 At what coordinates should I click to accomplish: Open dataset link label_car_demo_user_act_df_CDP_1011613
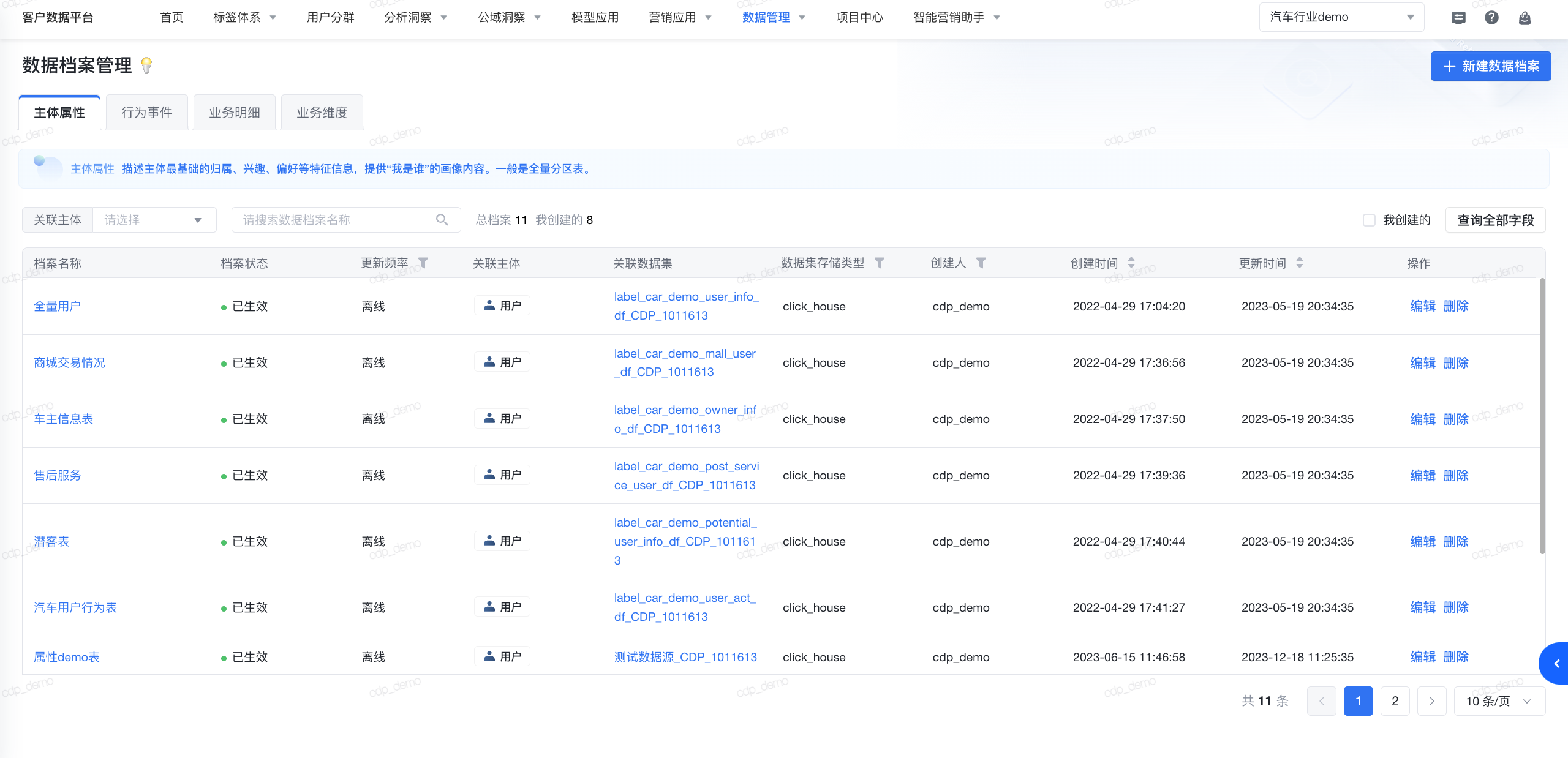click(x=685, y=607)
